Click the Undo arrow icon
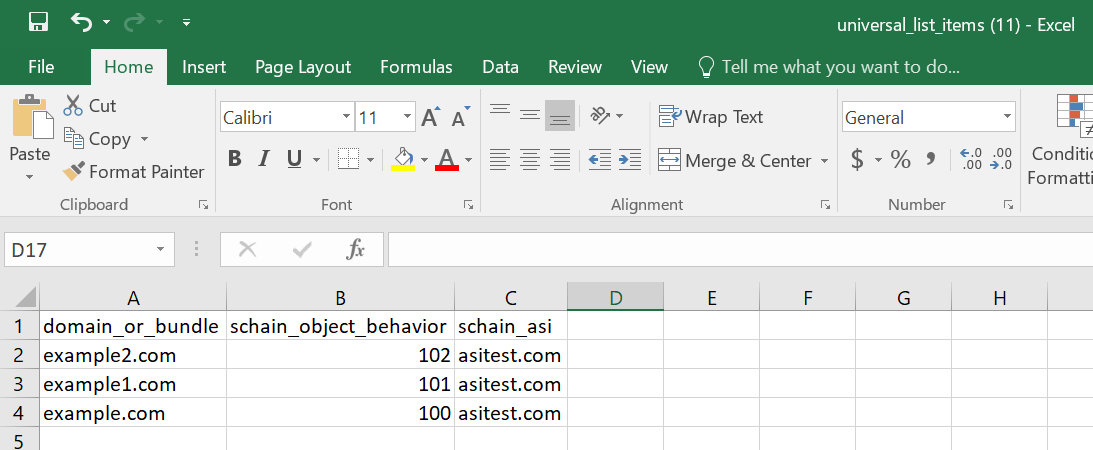Image resolution: width=1093 pixels, height=450 pixels. click(82, 22)
